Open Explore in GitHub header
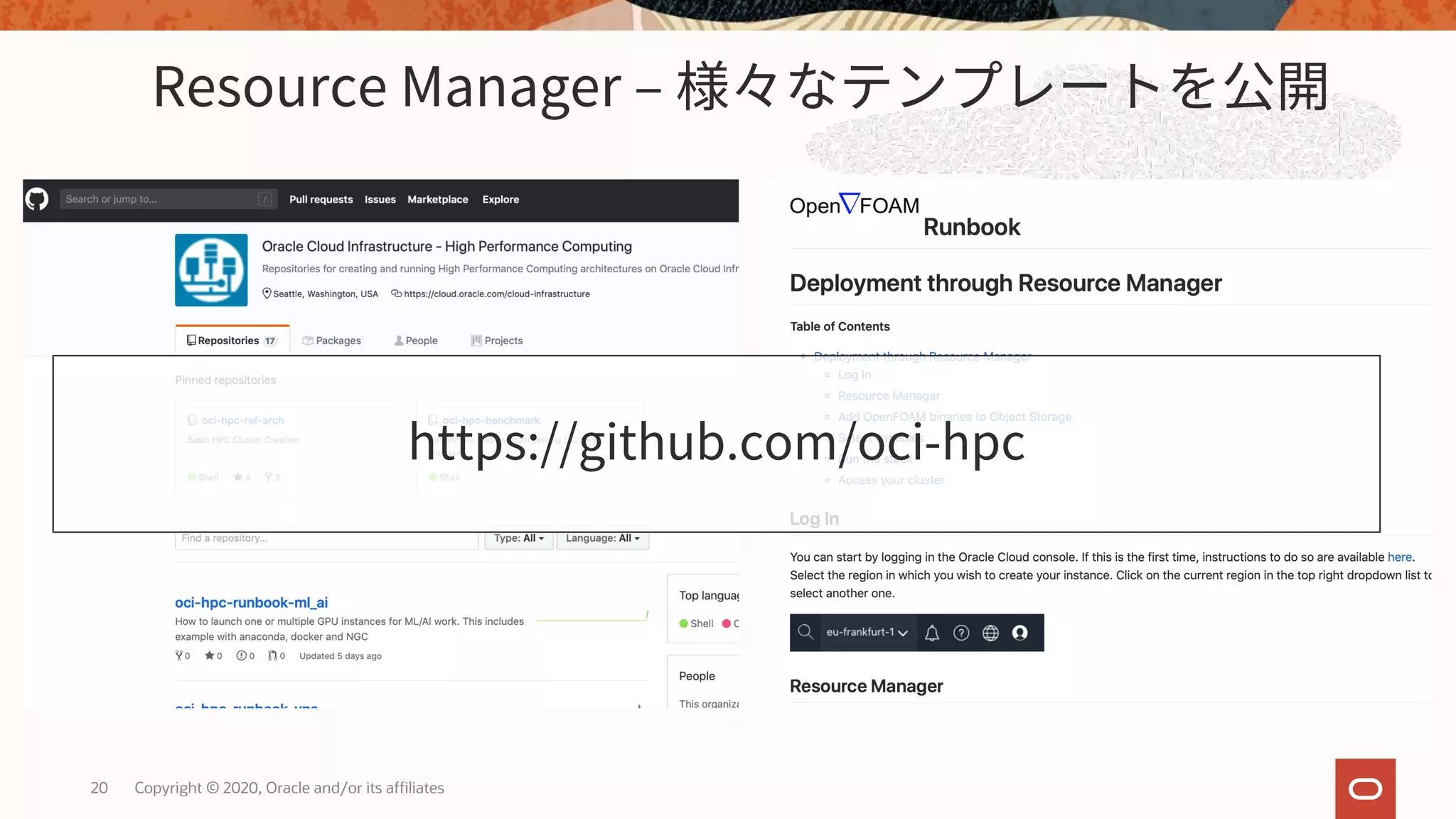The width and height of the screenshot is (1456, 819). tap(500, 200)
